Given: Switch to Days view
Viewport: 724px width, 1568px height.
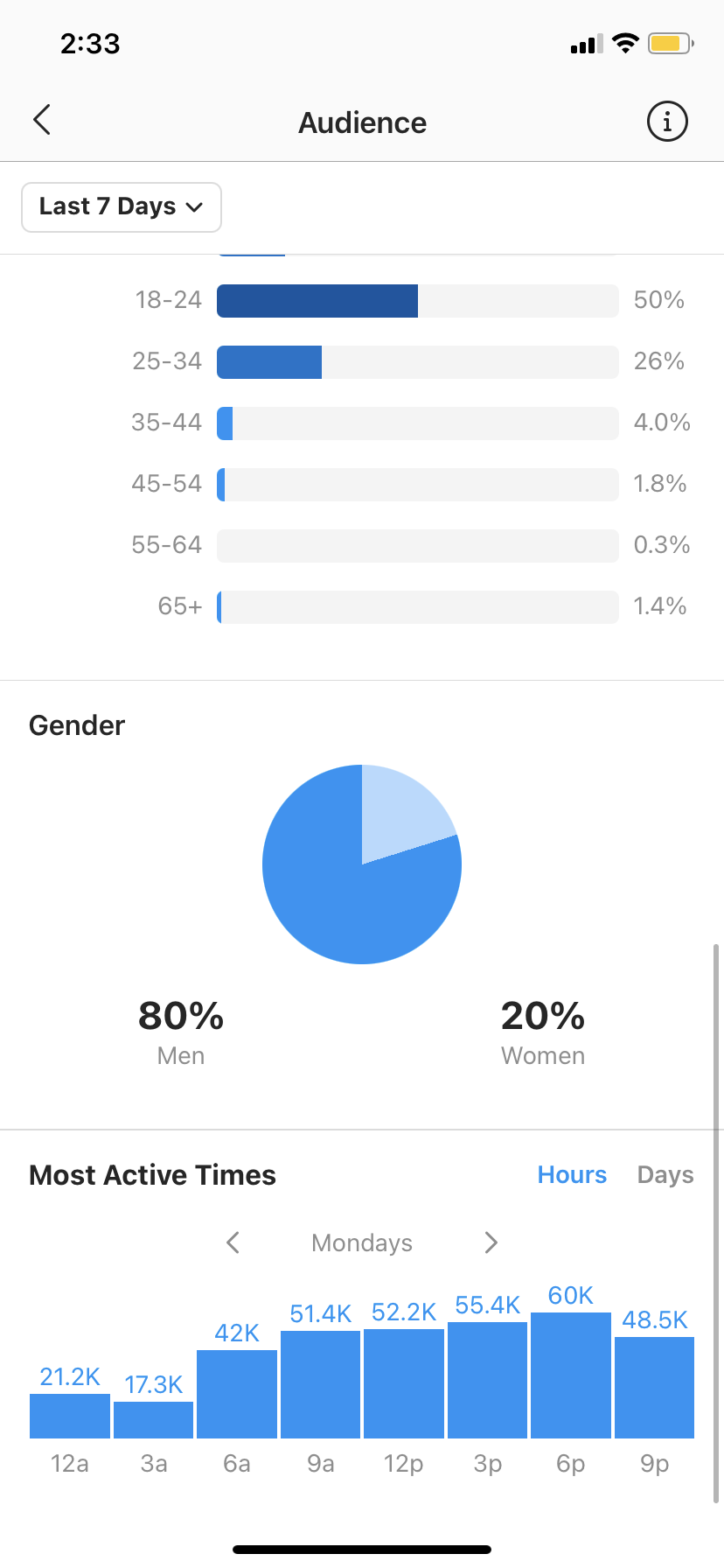Looking at the screenshot, I should pyautogui.click(x=665, y=1174).
